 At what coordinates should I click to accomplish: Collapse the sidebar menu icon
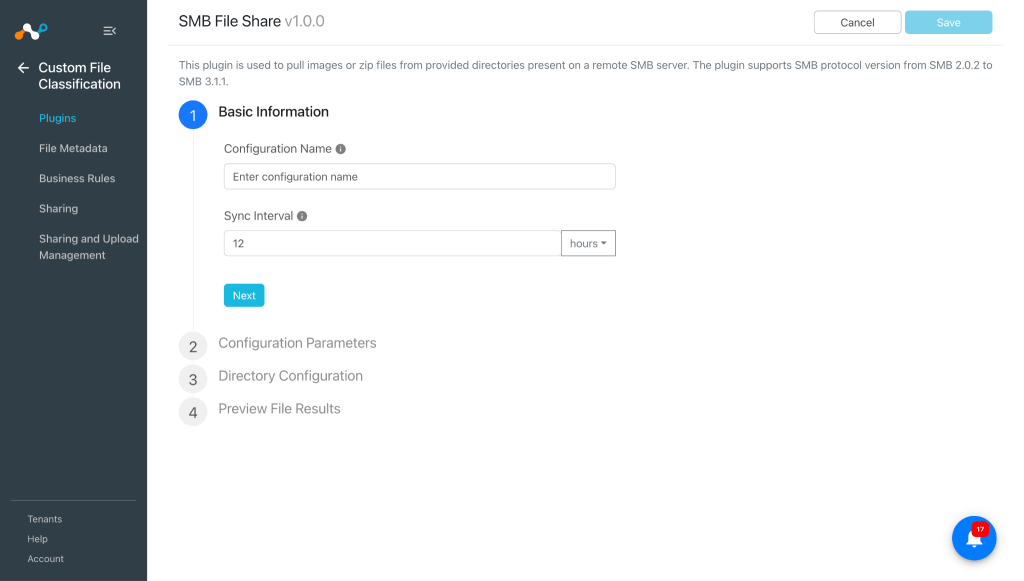(110, 31)
